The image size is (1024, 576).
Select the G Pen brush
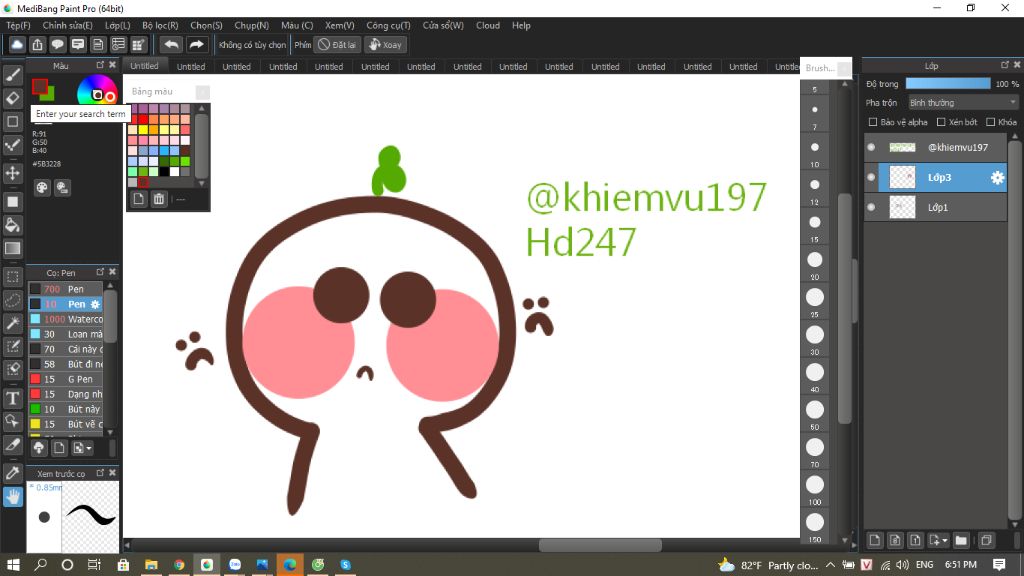(65, 379)
